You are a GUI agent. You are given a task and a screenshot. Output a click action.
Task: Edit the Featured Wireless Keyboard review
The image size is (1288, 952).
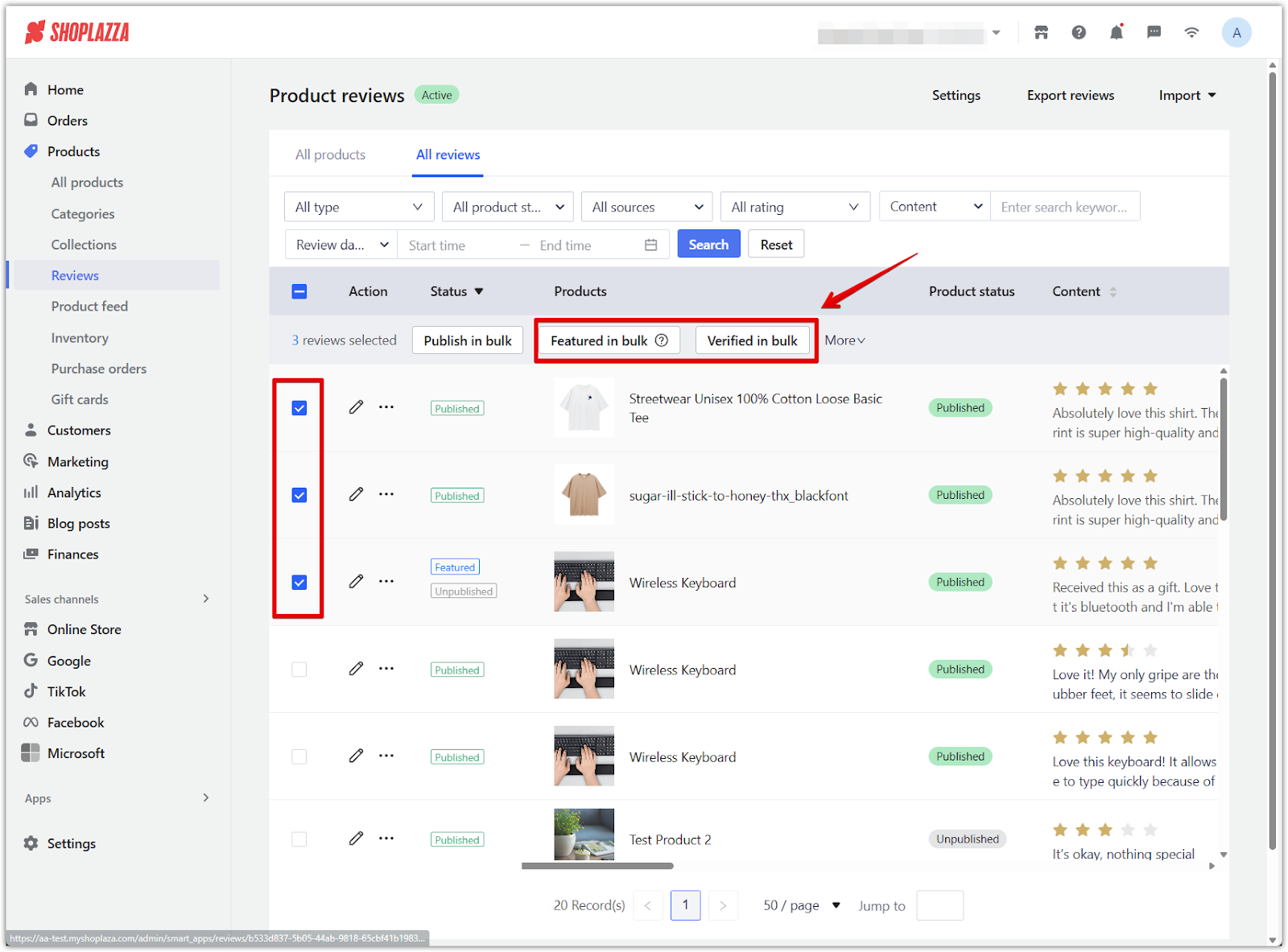click(x=356, y=581)
